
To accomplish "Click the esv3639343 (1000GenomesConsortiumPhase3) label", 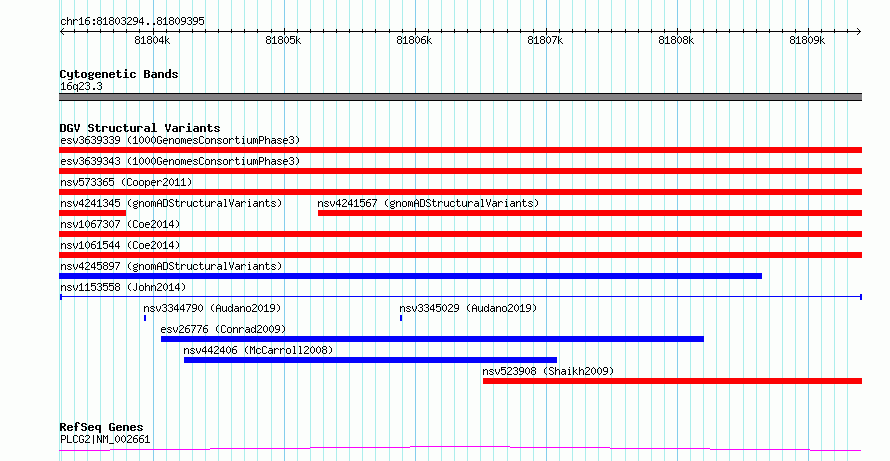I will (180, 161).
